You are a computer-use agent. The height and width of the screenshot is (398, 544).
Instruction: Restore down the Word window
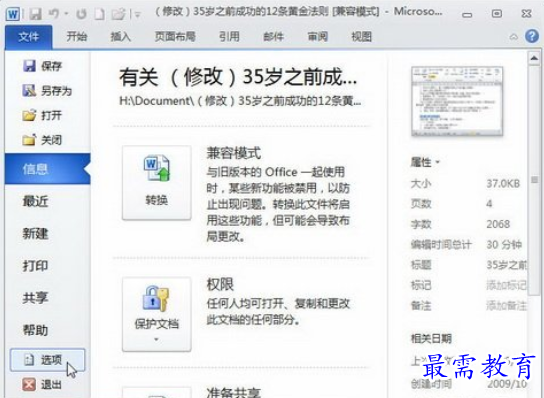[x=497, y=14]
